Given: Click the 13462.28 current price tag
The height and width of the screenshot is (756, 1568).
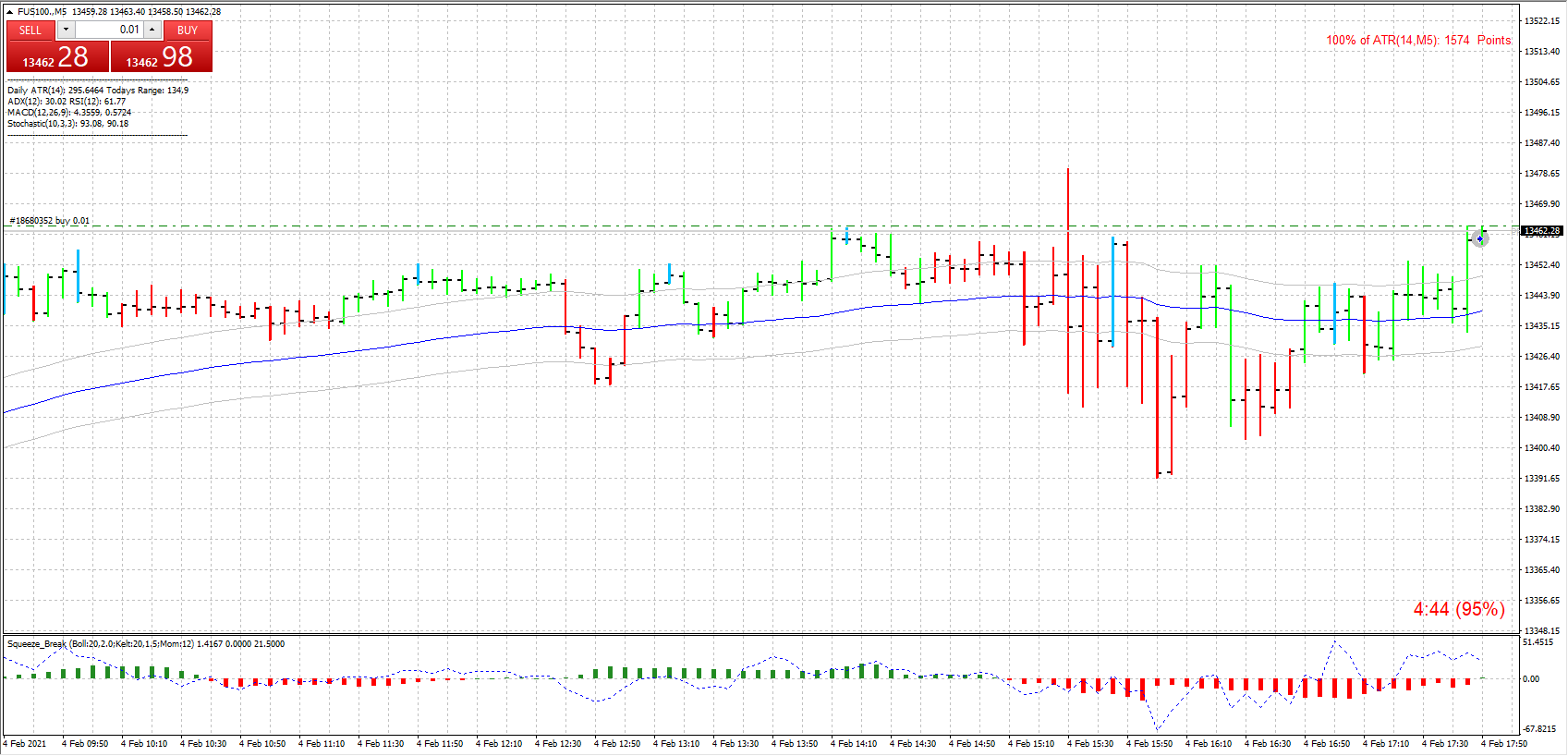Looking at the screenshot, I should pyautogui.click(x=1541, y=231).
